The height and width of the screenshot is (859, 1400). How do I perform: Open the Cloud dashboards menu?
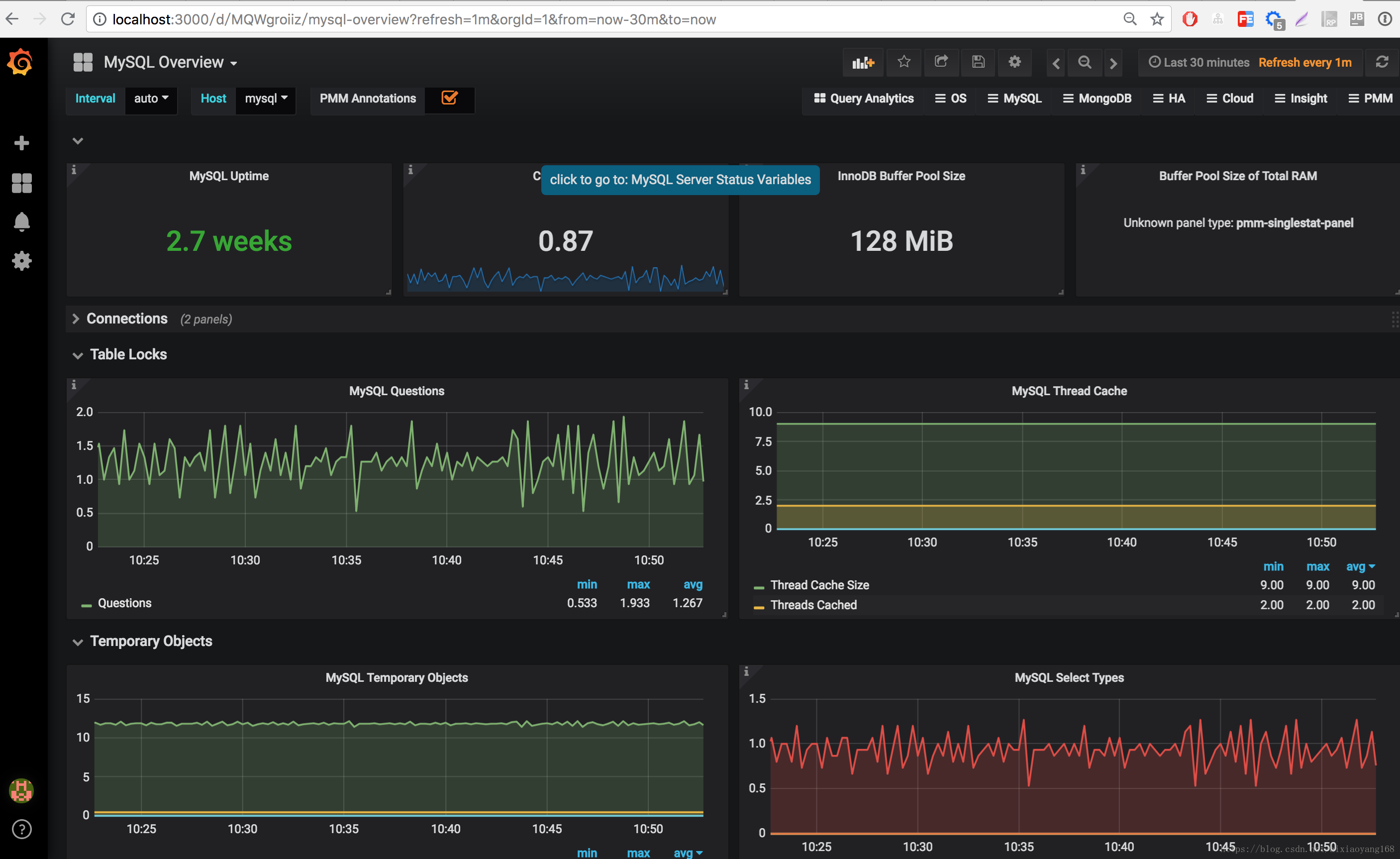pos(1229,99)
